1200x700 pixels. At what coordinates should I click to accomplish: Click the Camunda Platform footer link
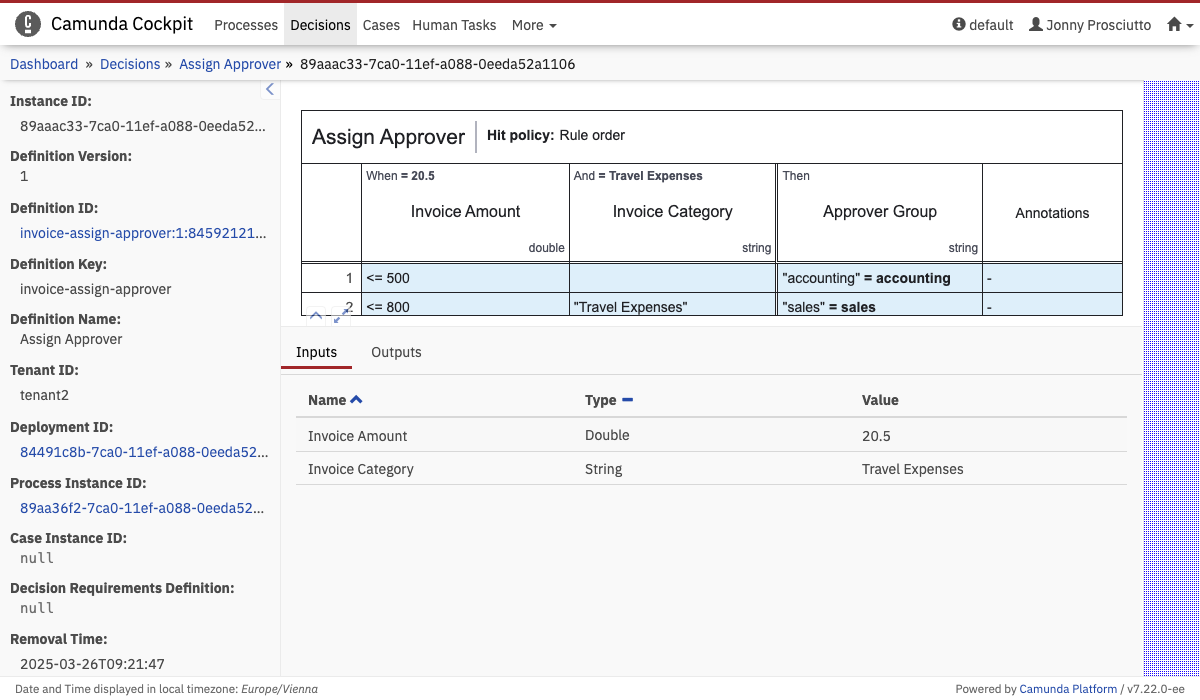point(1068,689)
